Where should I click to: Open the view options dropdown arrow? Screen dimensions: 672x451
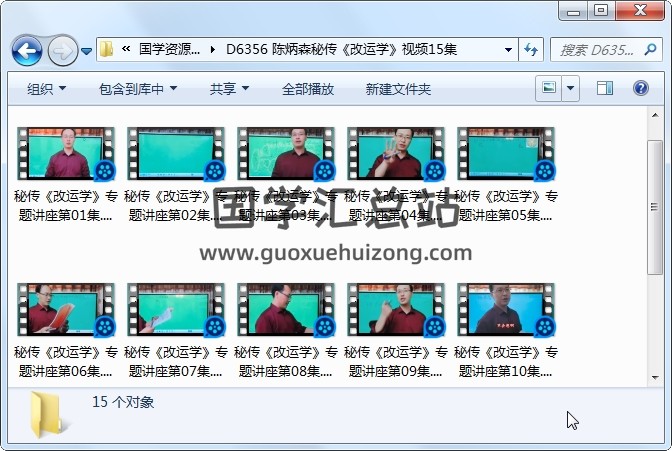tap(571, 89)
